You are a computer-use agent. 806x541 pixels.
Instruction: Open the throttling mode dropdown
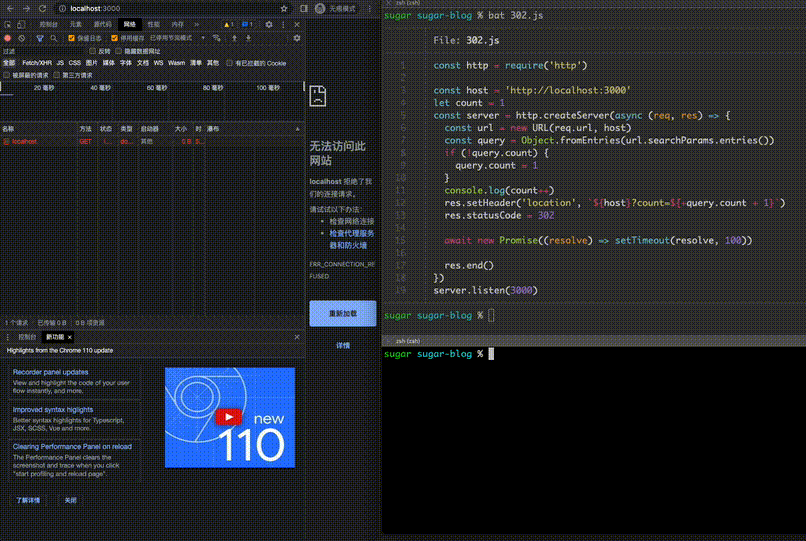point(177,38)
